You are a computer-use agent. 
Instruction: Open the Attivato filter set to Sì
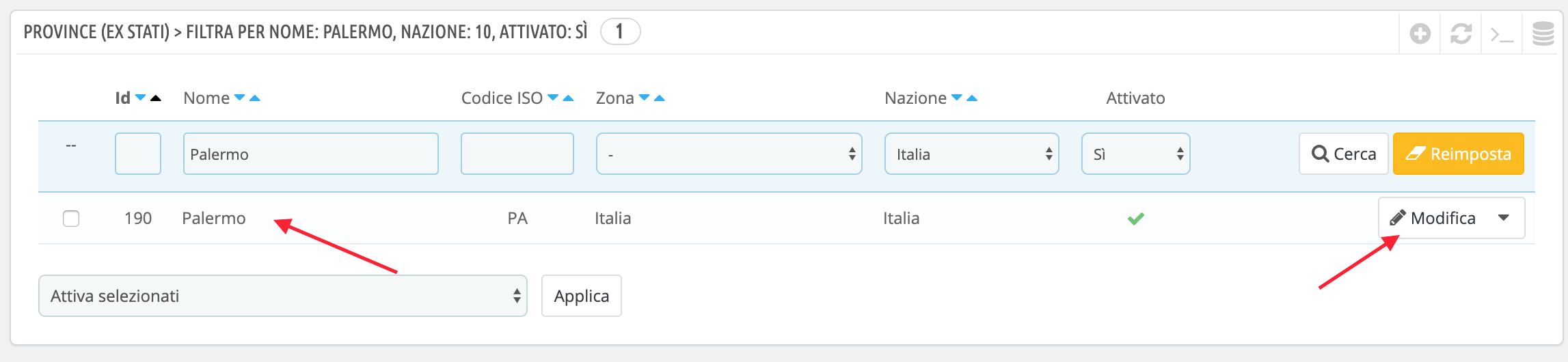1135,154
